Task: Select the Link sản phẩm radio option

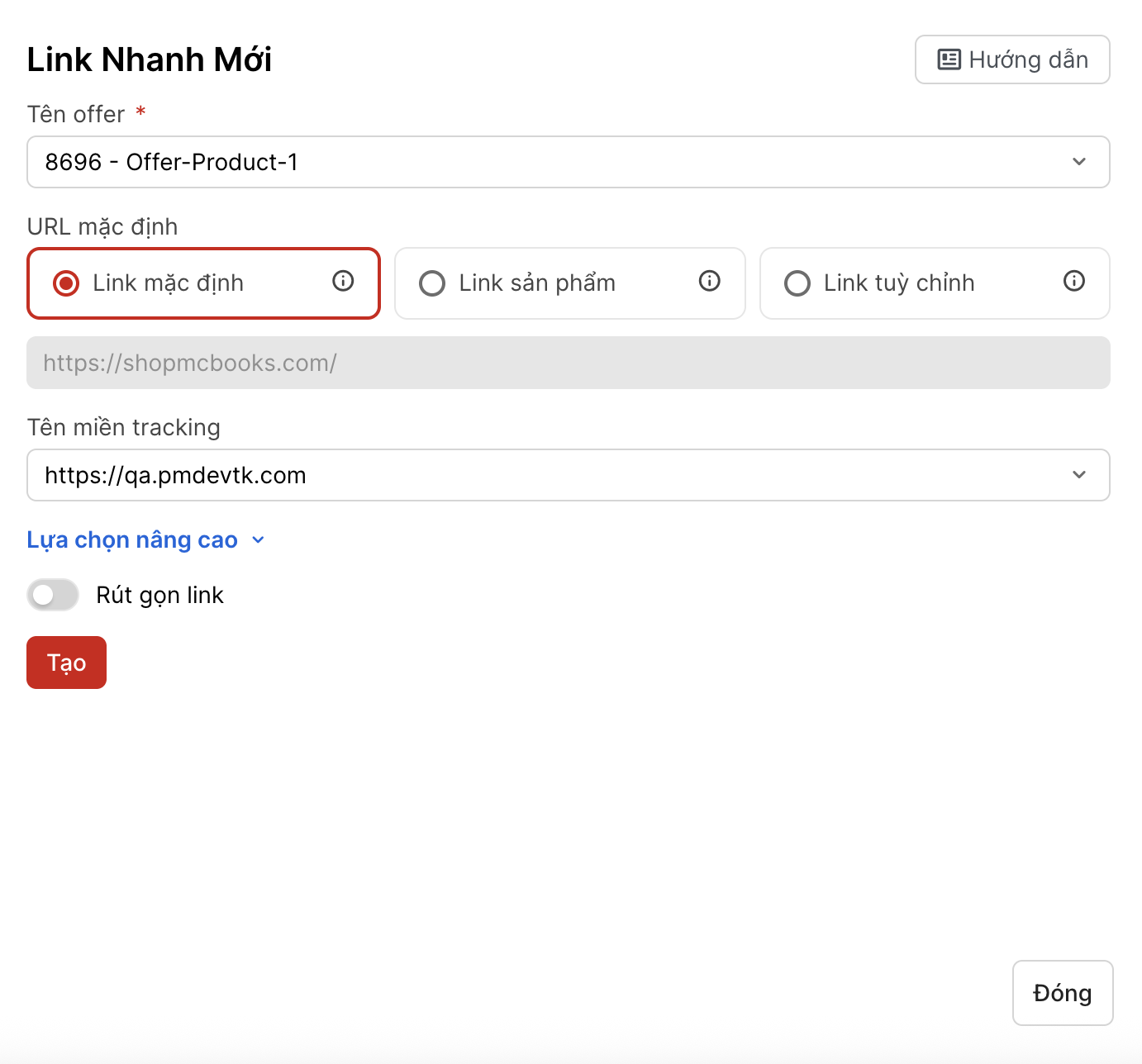Action: pos(432,283)
